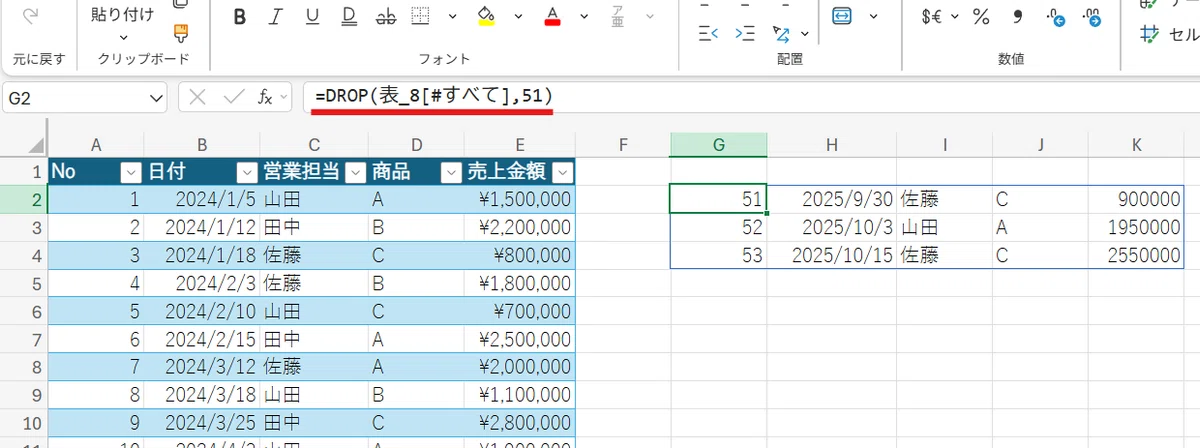The height and width of the screenshot is (448, 1200).
Task: Open merge cells dropdown arrow
Action: click(874, 16)
